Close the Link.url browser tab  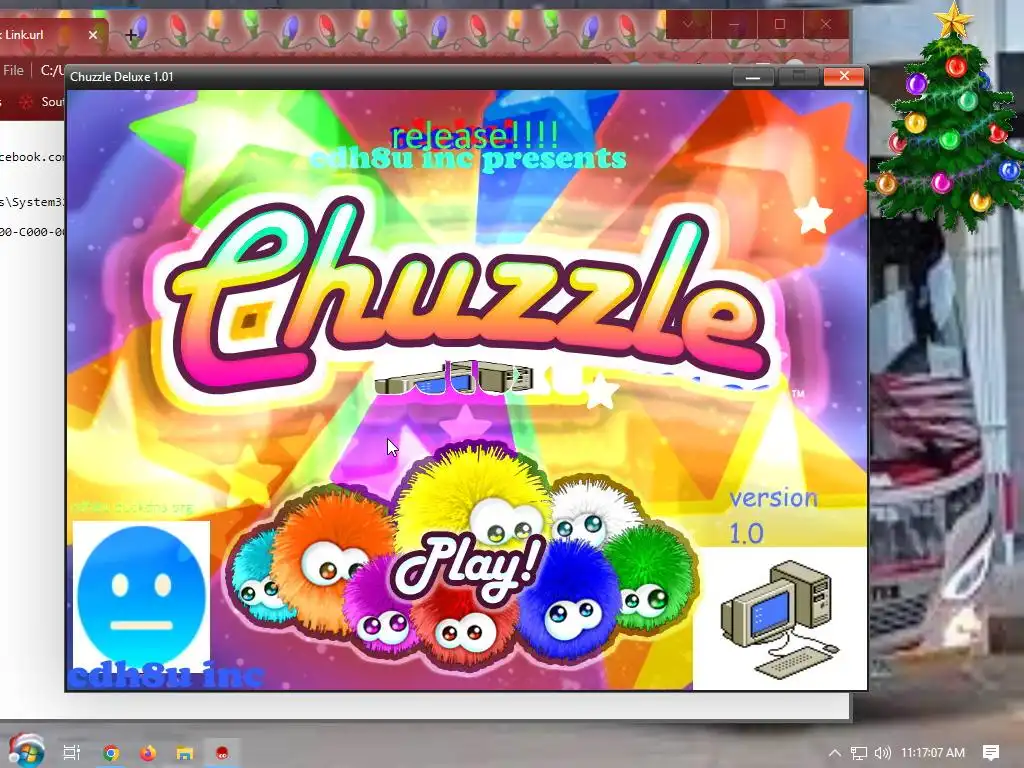(93, 35)
